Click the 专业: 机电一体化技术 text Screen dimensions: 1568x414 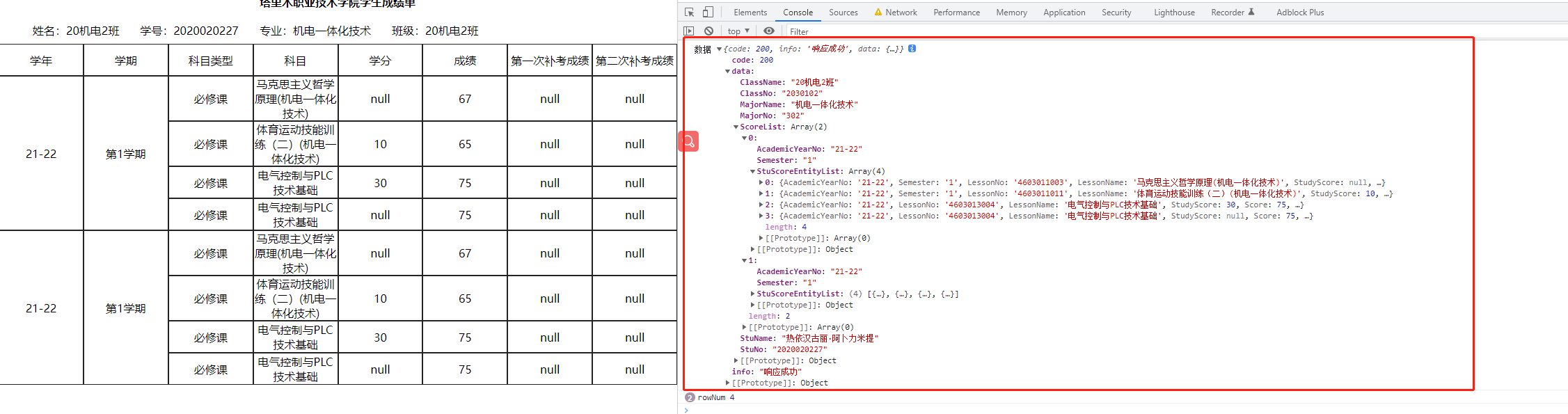point(315,31)
